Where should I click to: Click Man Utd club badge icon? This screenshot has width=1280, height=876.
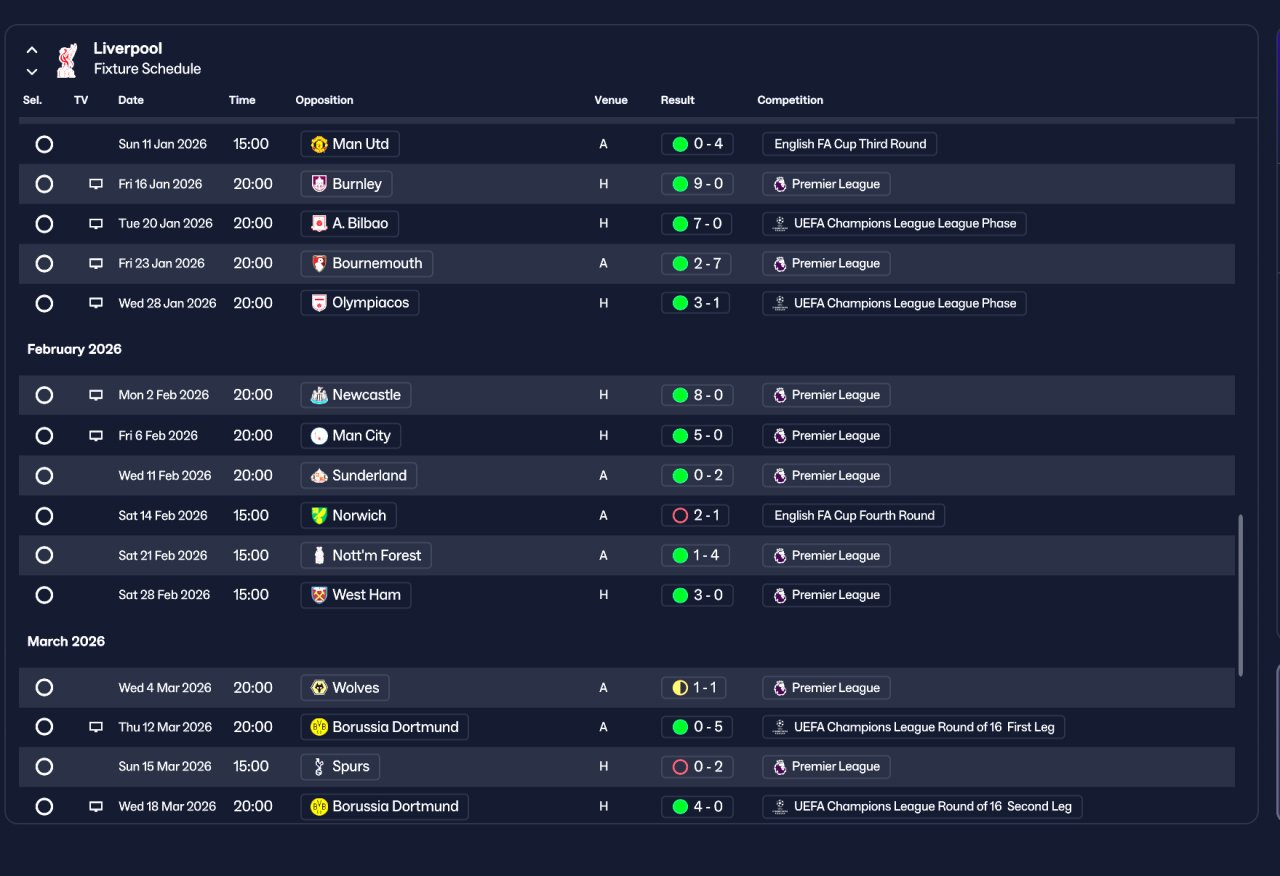tap(319, 144)
